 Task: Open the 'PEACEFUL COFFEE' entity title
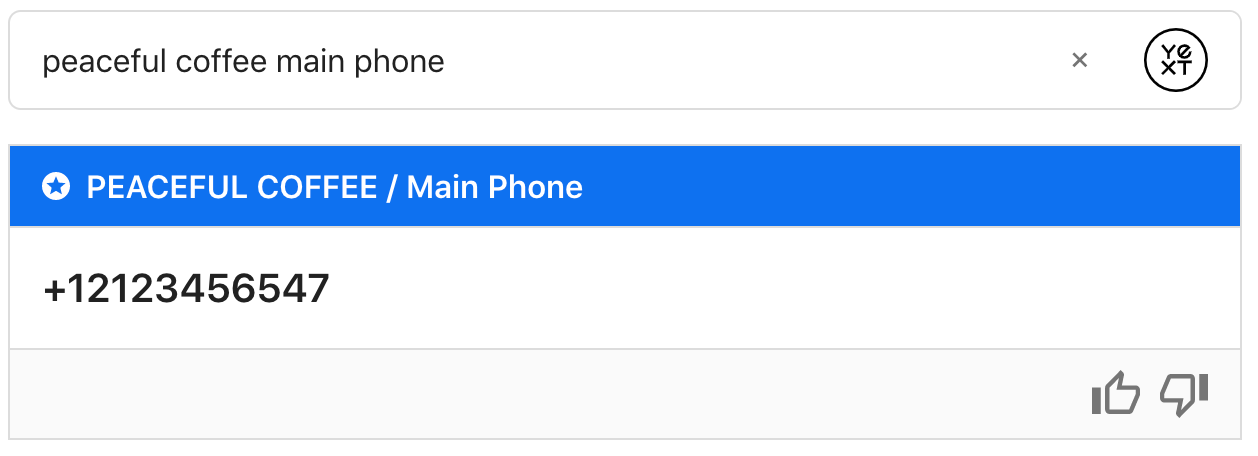point(232,187)
